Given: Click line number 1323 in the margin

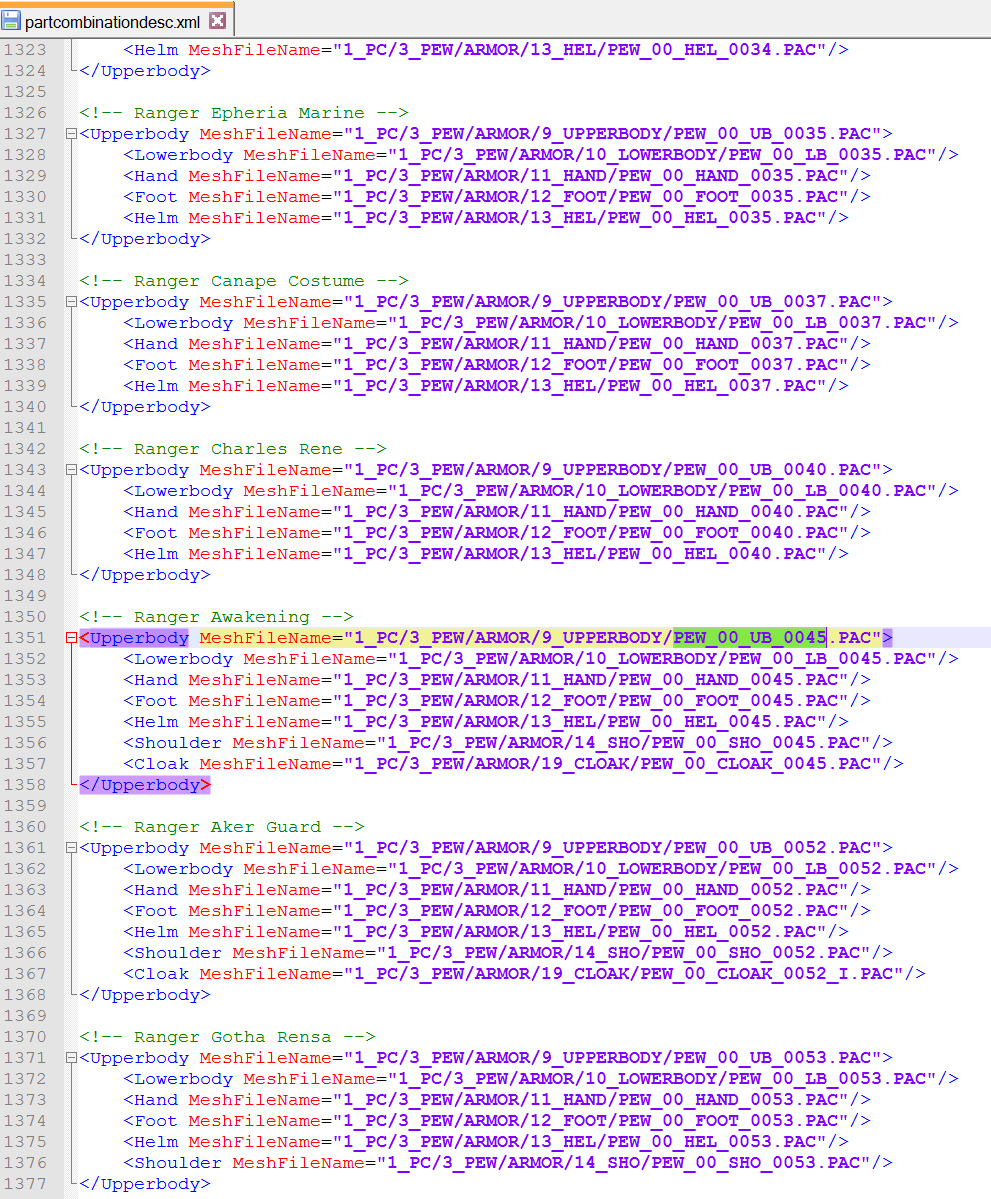Looking at the screenshot, I should tap(25, 50).
